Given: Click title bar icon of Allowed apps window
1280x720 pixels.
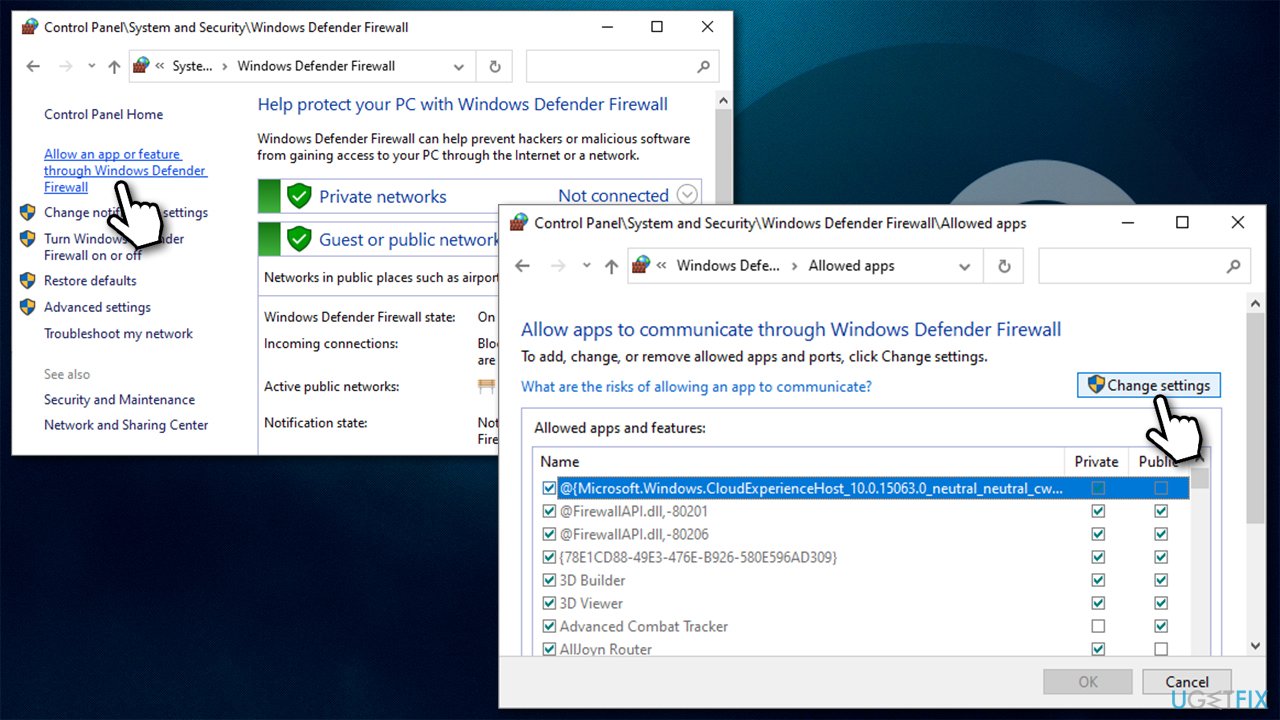Looking at the screenshot, I should tap(519, 223).
